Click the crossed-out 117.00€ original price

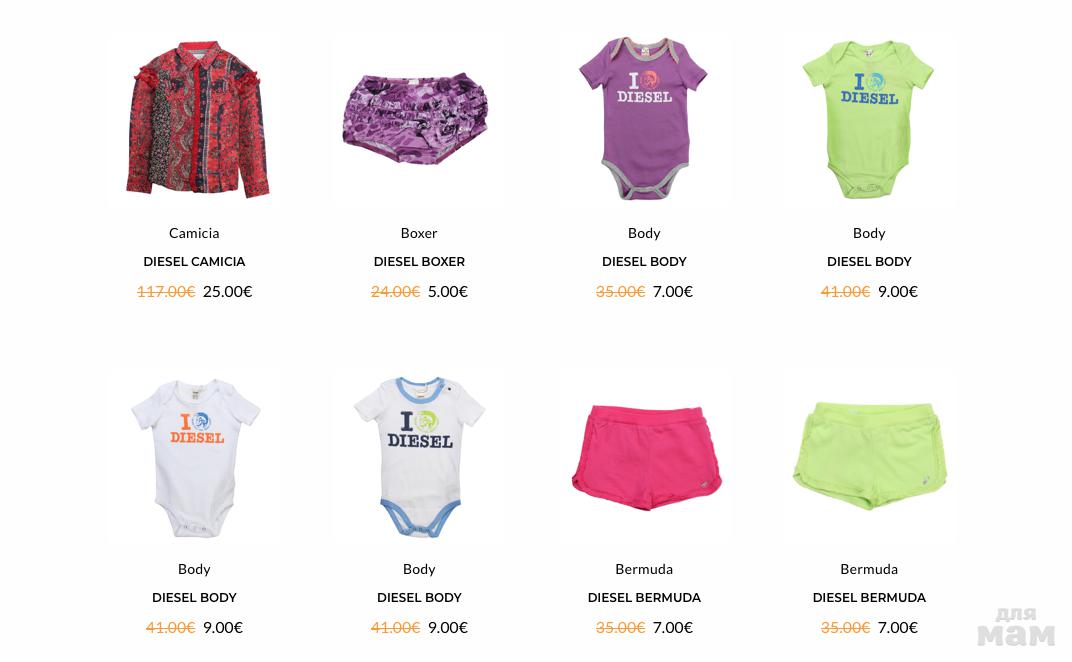pos(166,291)
